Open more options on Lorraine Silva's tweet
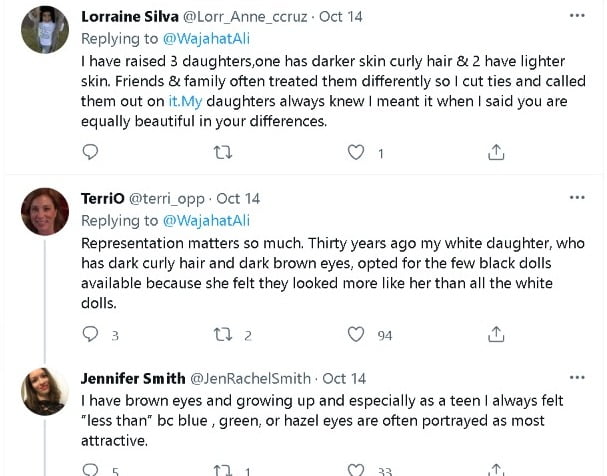Viewport: 607px width, 476px height. click(x=577, y=16)
